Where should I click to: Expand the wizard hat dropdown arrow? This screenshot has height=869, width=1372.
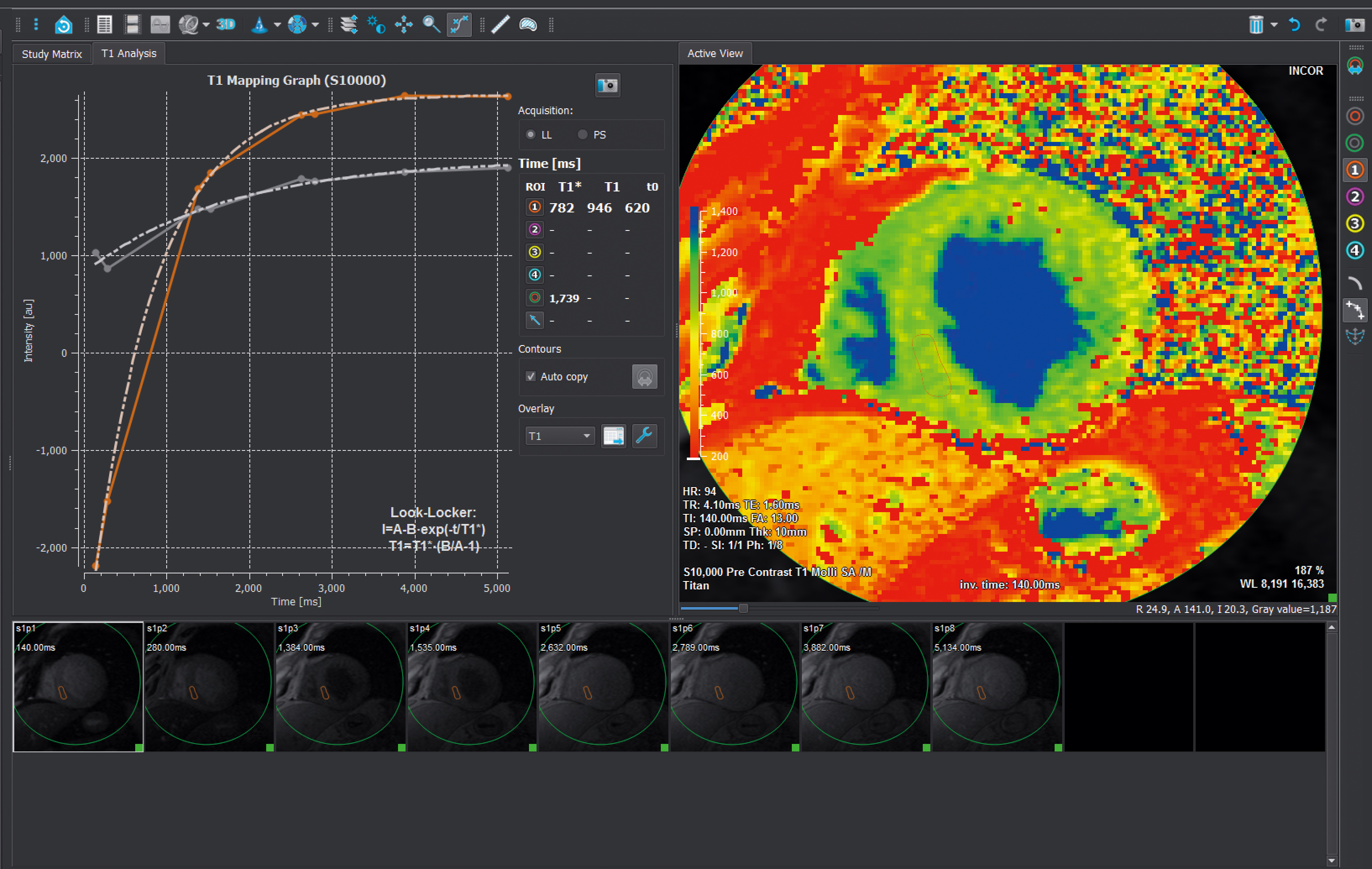277,24
